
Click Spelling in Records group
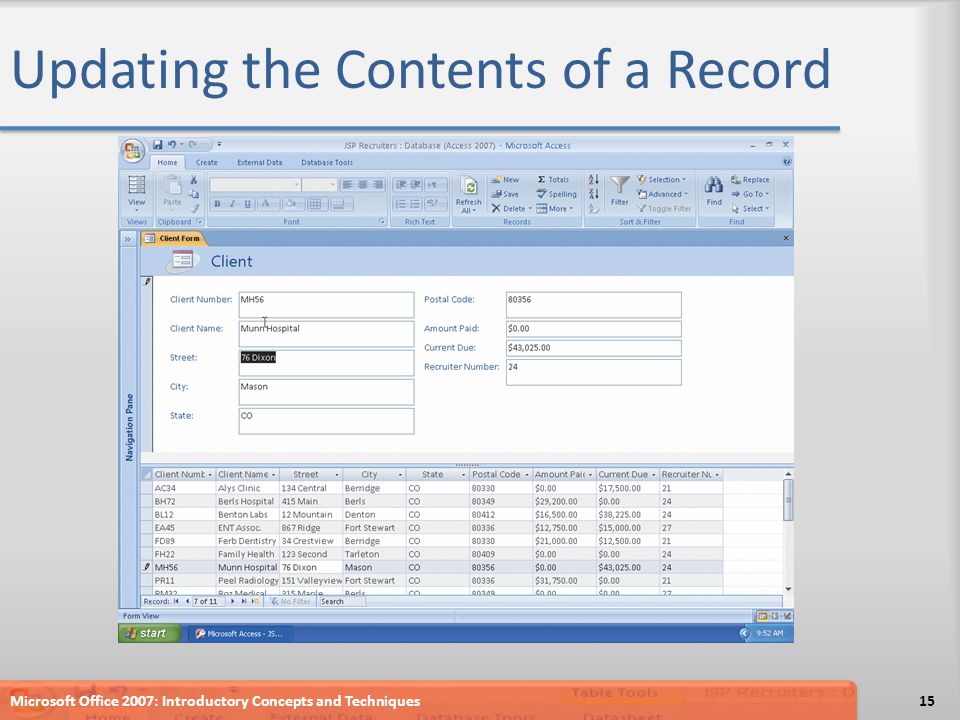tap(557, 194)
